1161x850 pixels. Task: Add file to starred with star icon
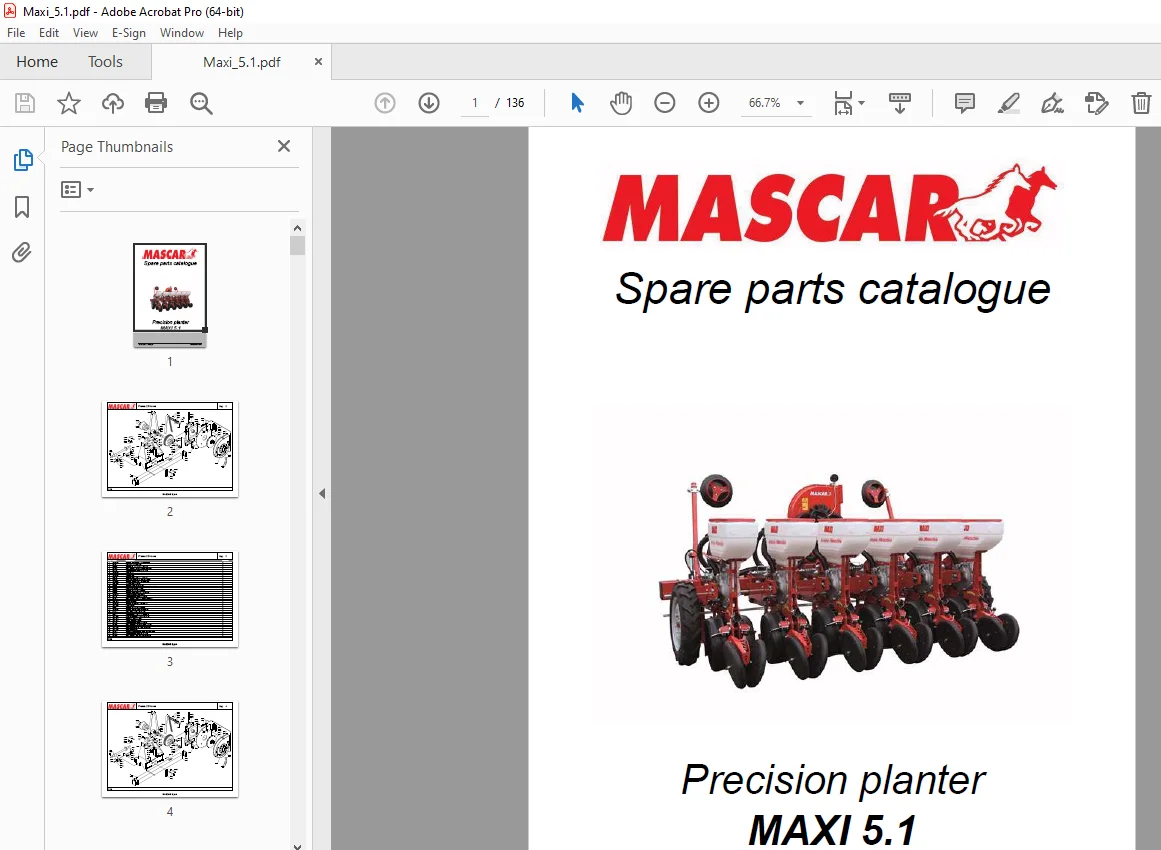[x=69, y=103]
